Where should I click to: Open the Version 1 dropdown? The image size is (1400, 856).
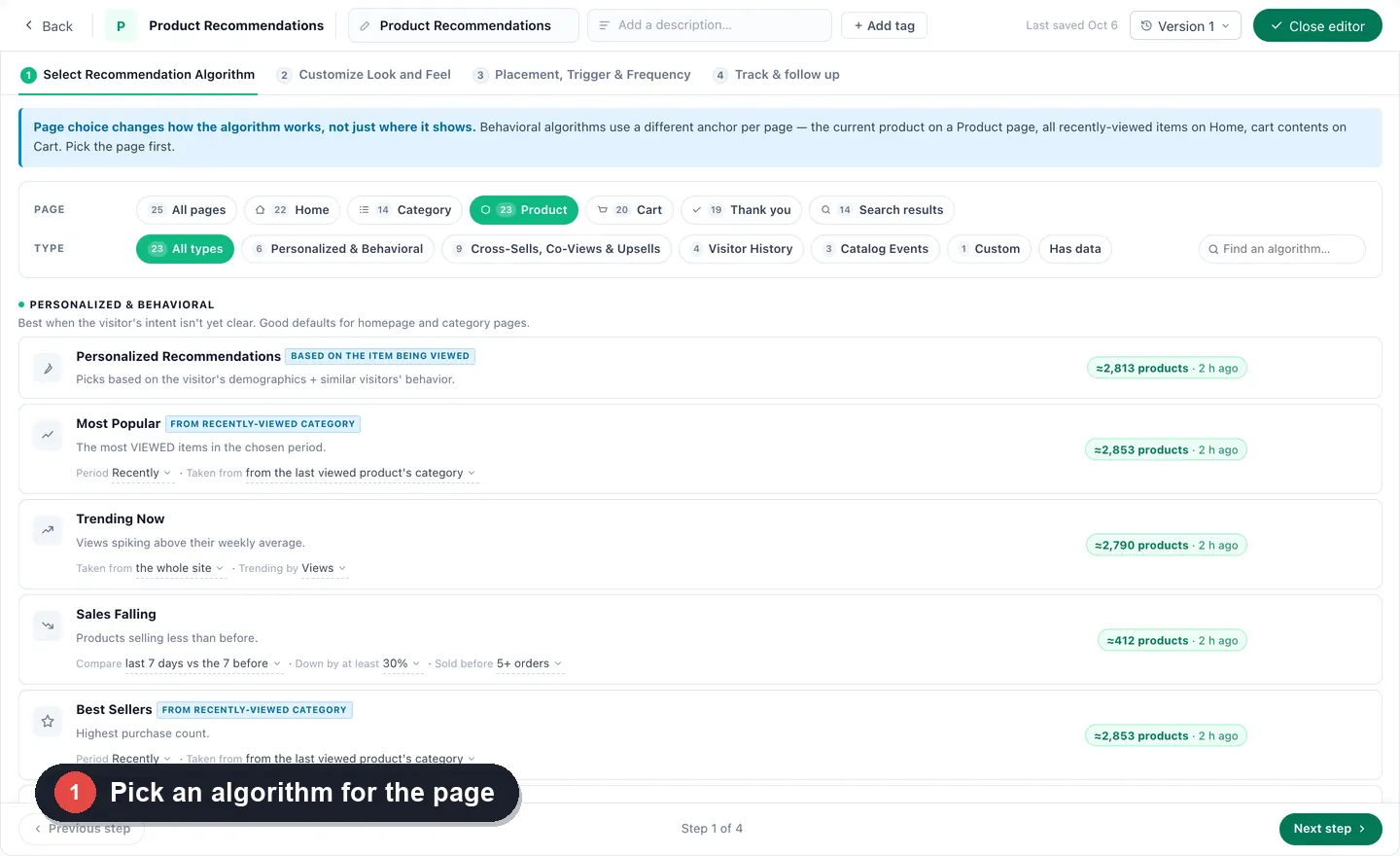(x=1185, y=26)
